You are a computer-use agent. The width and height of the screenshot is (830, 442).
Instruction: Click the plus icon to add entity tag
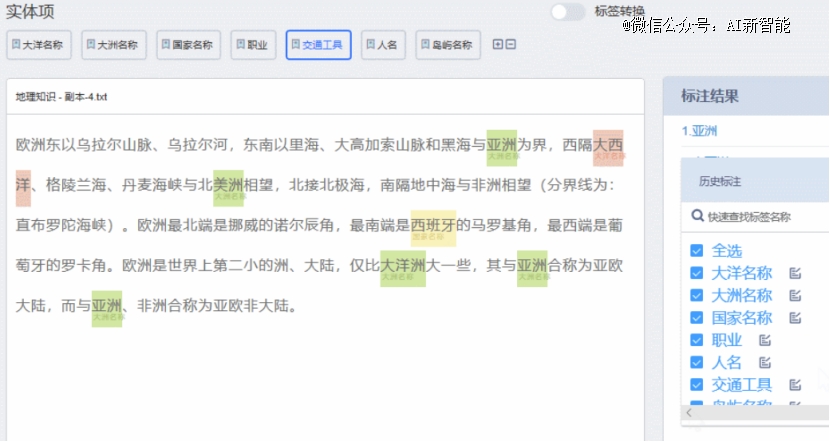pyautogui.click(x=498, y=44)
